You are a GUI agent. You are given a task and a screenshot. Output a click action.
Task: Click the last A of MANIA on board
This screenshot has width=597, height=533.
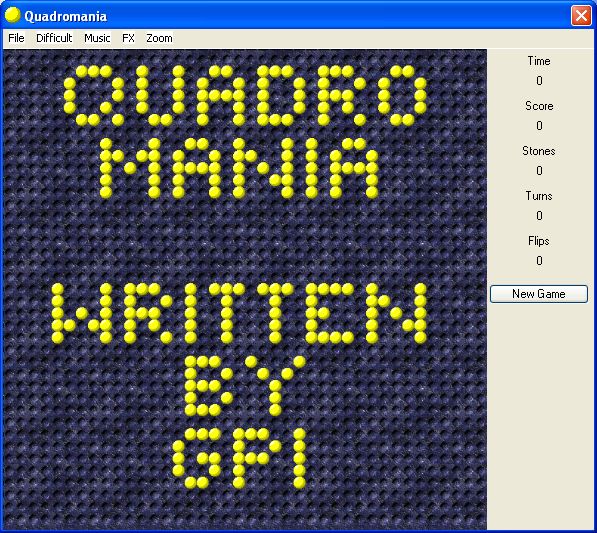point(354,168)
